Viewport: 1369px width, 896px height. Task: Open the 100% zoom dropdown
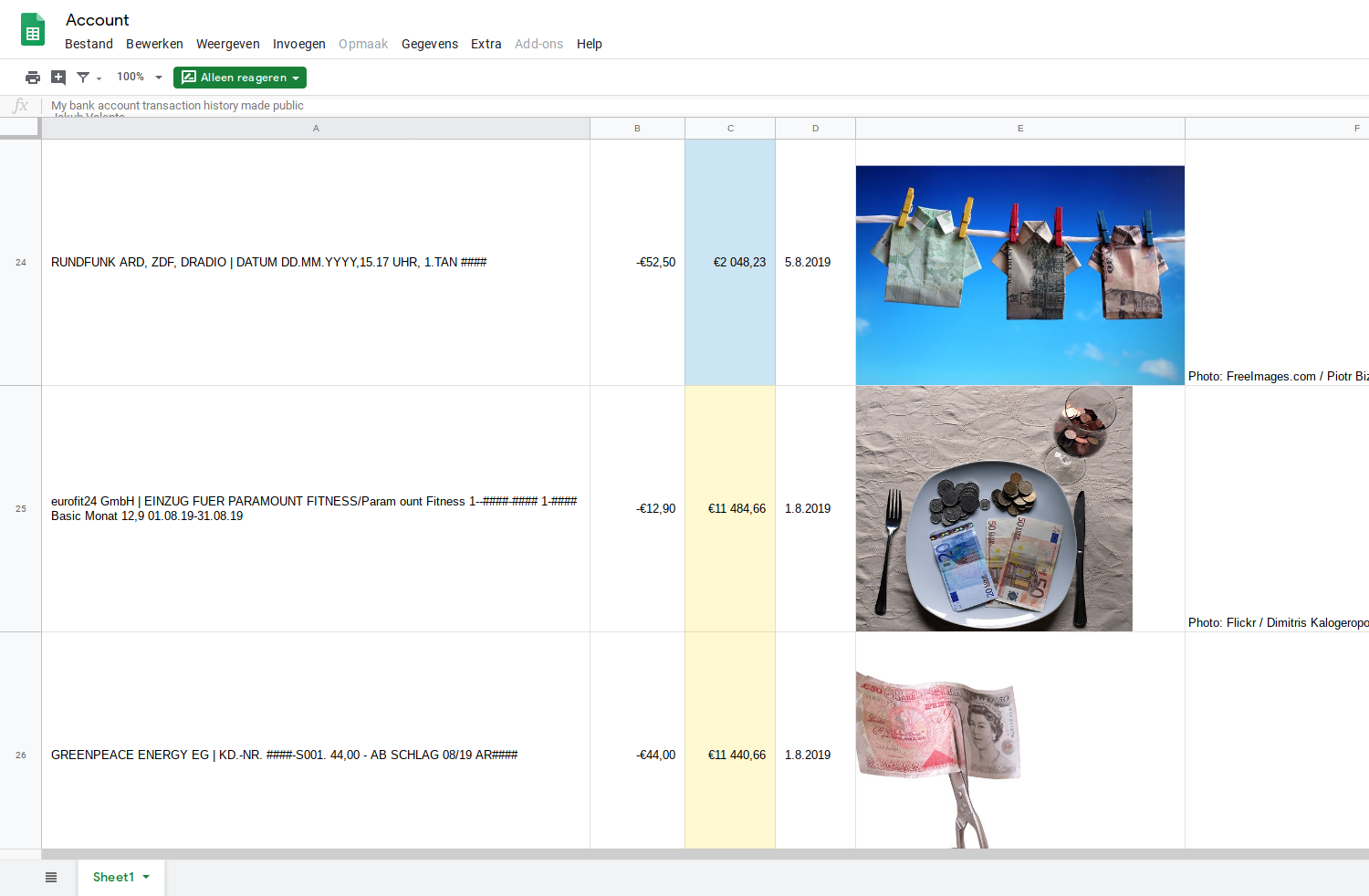tap(139, 78)
